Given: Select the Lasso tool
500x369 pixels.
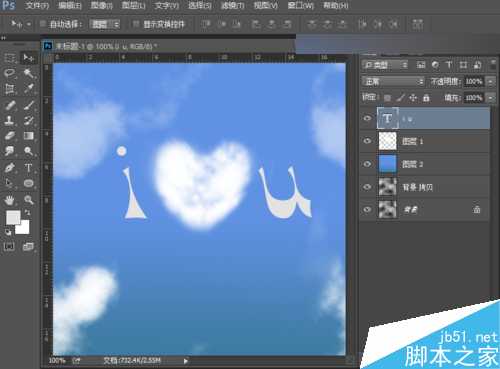Looking at the screenshot, I should [x=10, y=73].
